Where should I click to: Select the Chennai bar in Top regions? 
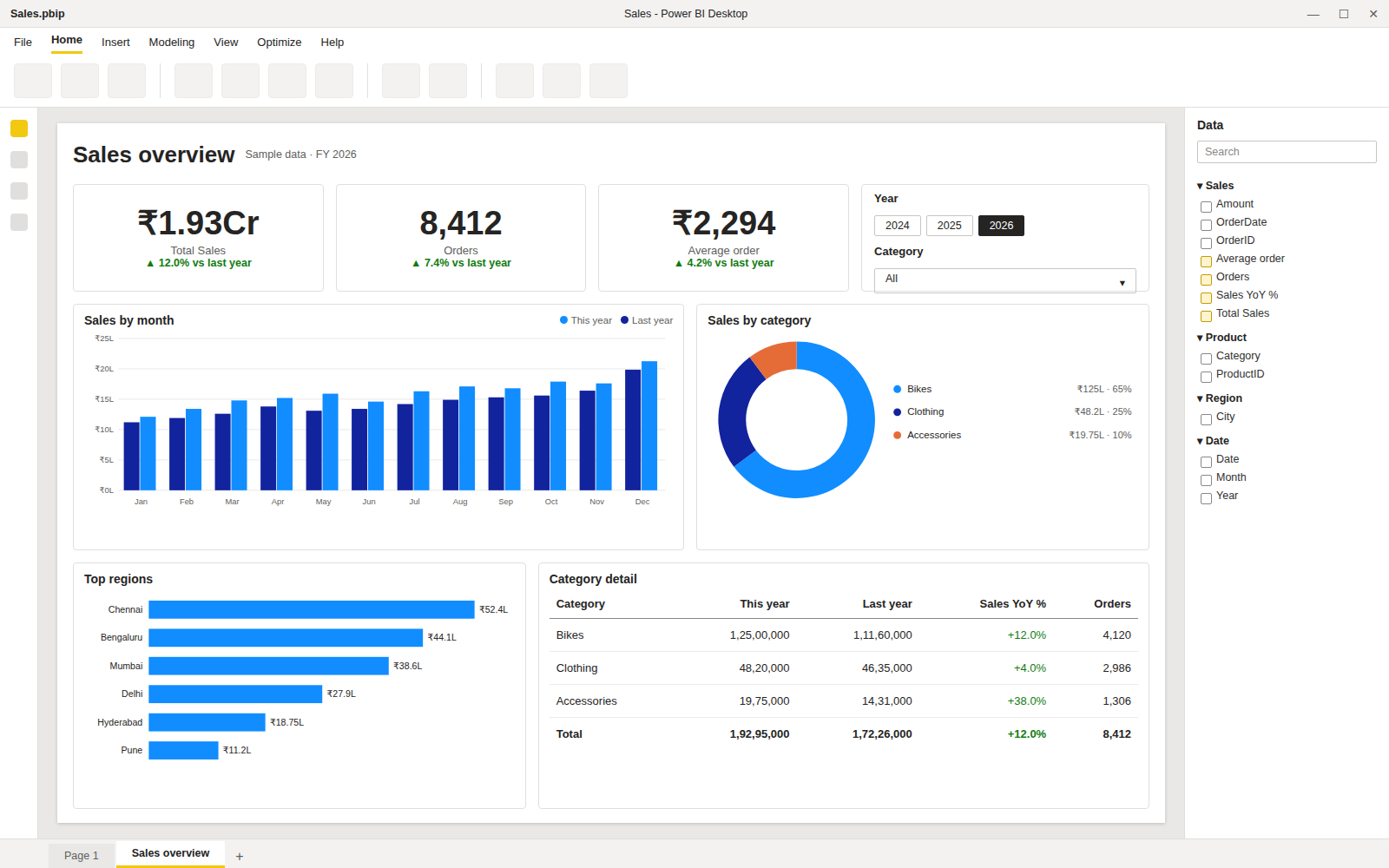pos(312,610)
